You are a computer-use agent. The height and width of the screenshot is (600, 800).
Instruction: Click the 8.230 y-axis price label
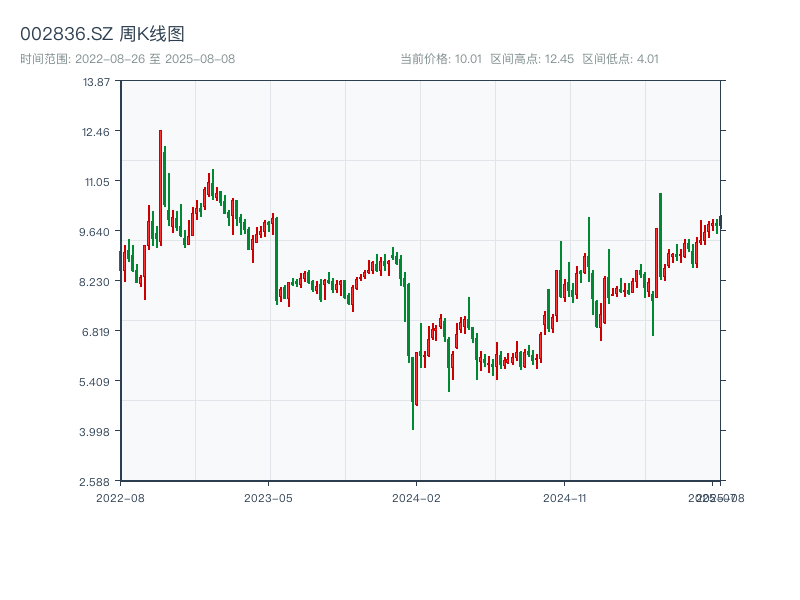97,282
